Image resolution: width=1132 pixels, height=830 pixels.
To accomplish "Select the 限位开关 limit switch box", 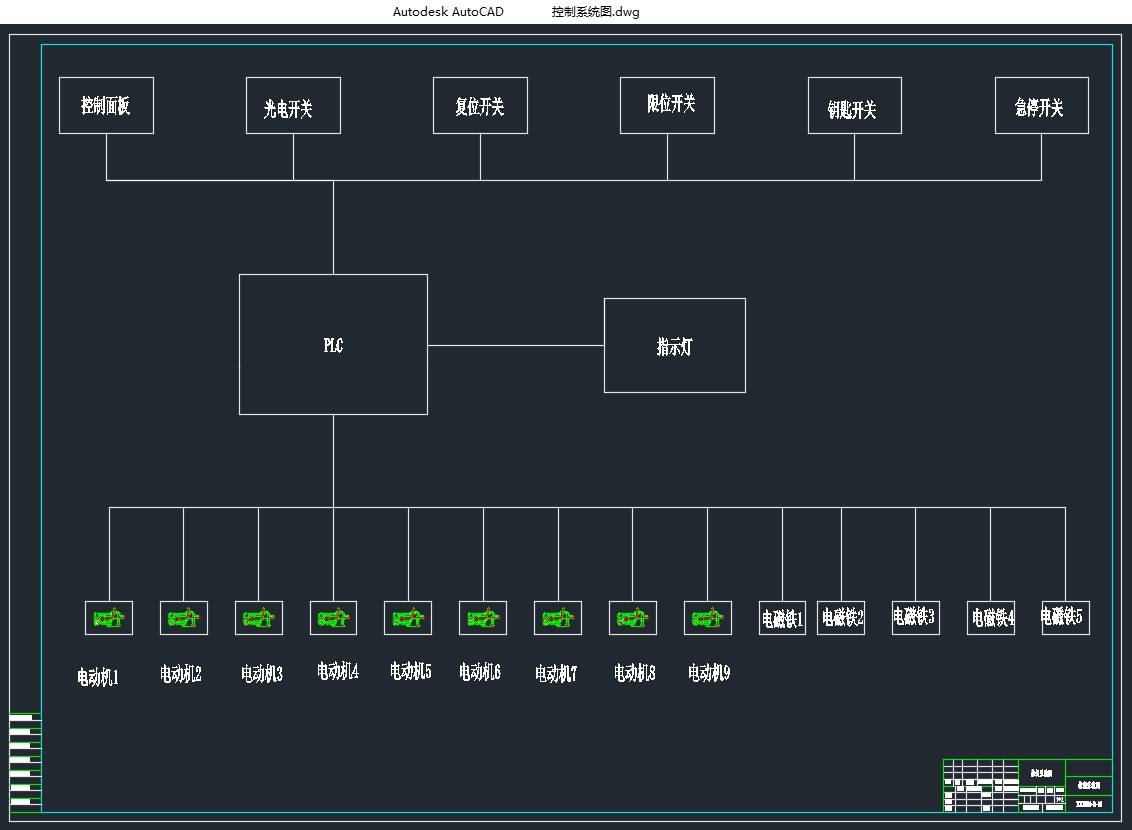I will (x=667, y=105).
